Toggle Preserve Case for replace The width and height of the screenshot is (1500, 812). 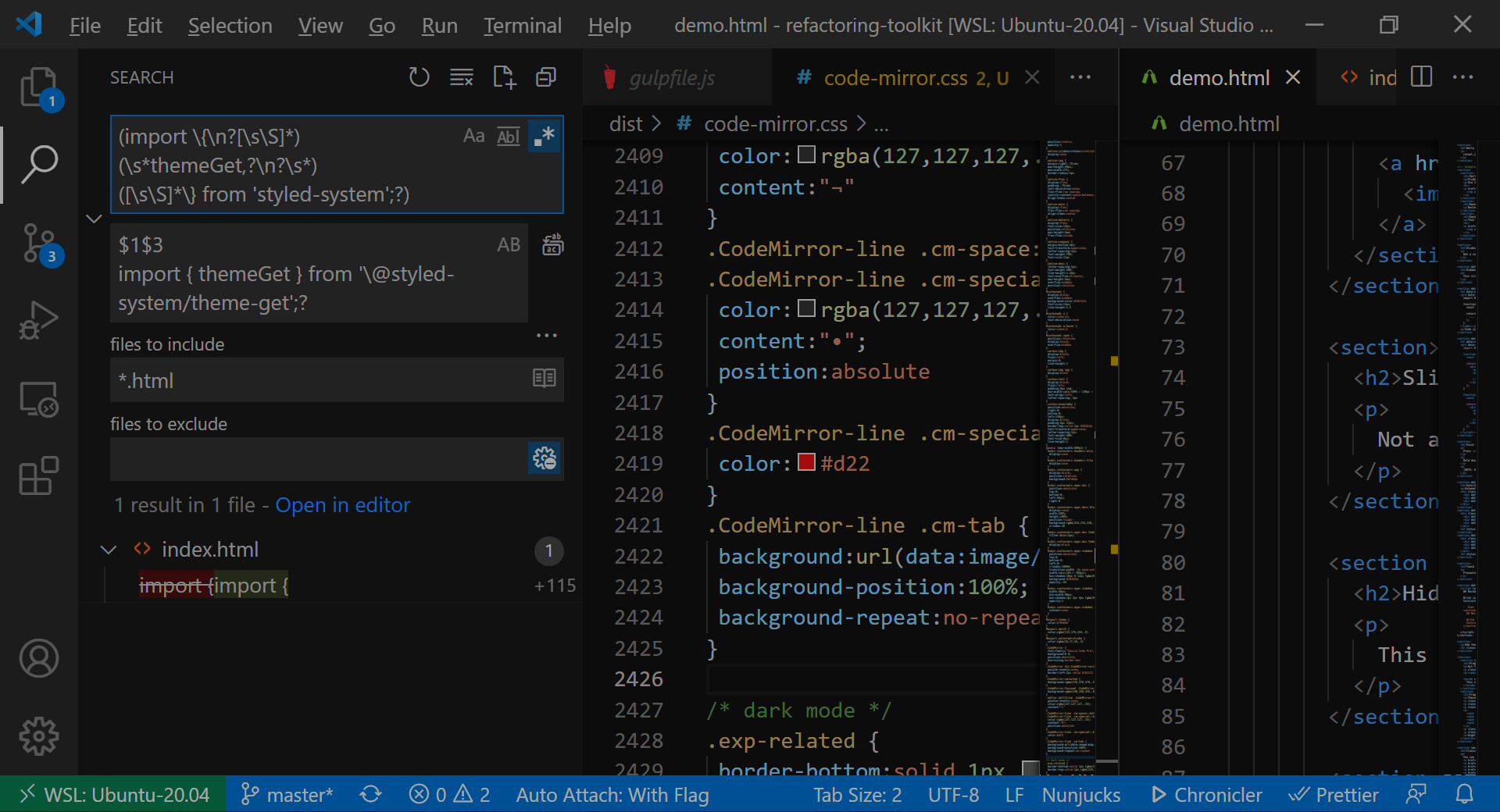(x=509, y=244)
